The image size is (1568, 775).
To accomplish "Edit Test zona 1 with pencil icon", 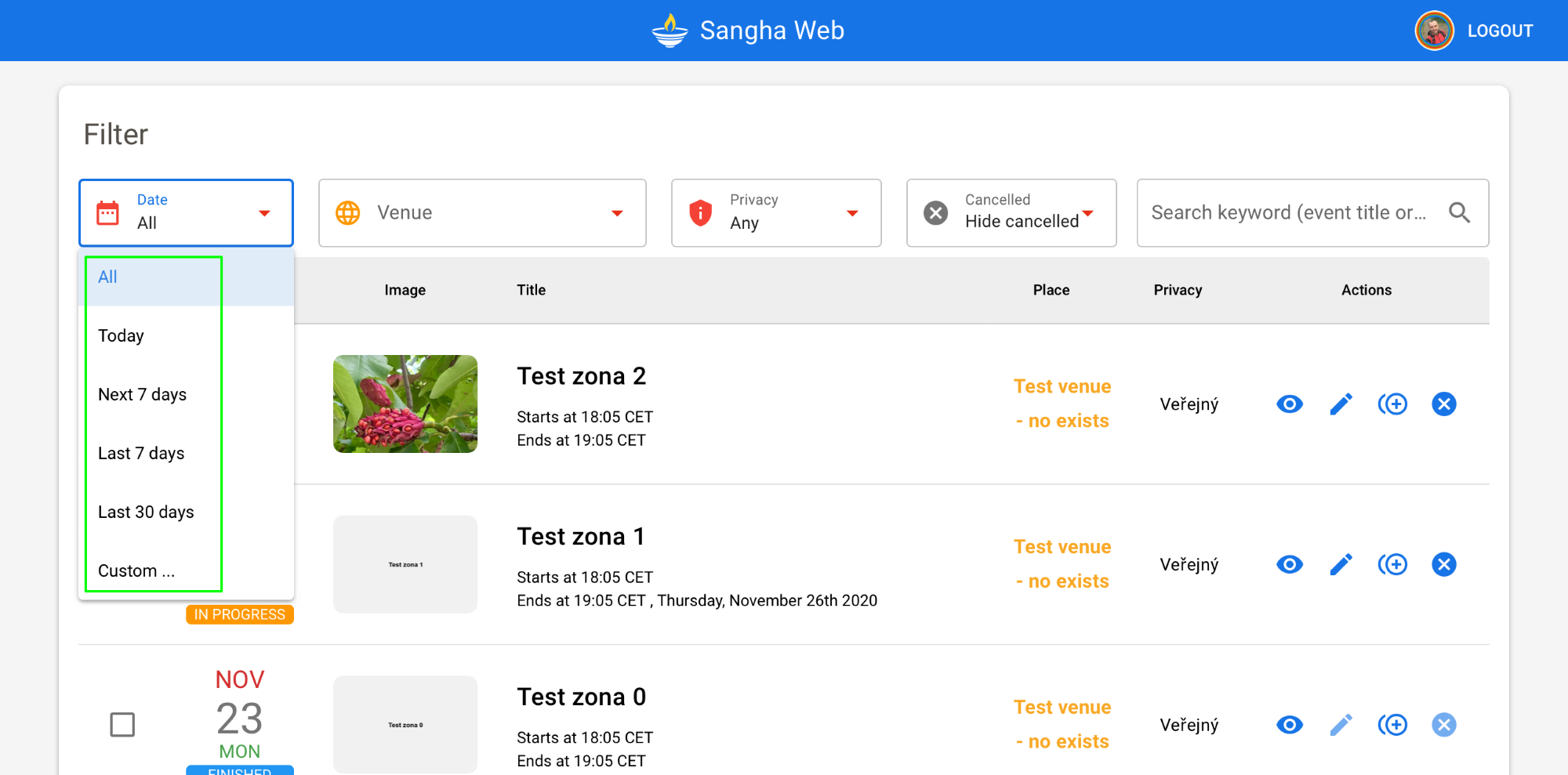I will click(x=1341, y=565).
